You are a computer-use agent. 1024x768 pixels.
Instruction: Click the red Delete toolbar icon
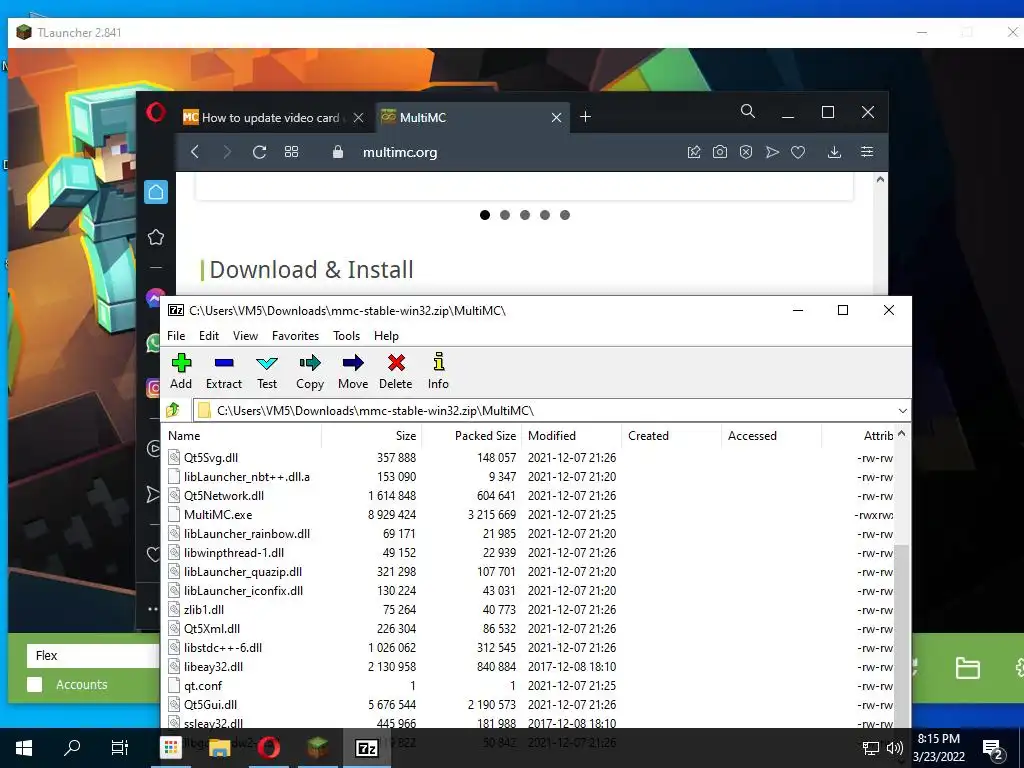(x=396, y=371)
